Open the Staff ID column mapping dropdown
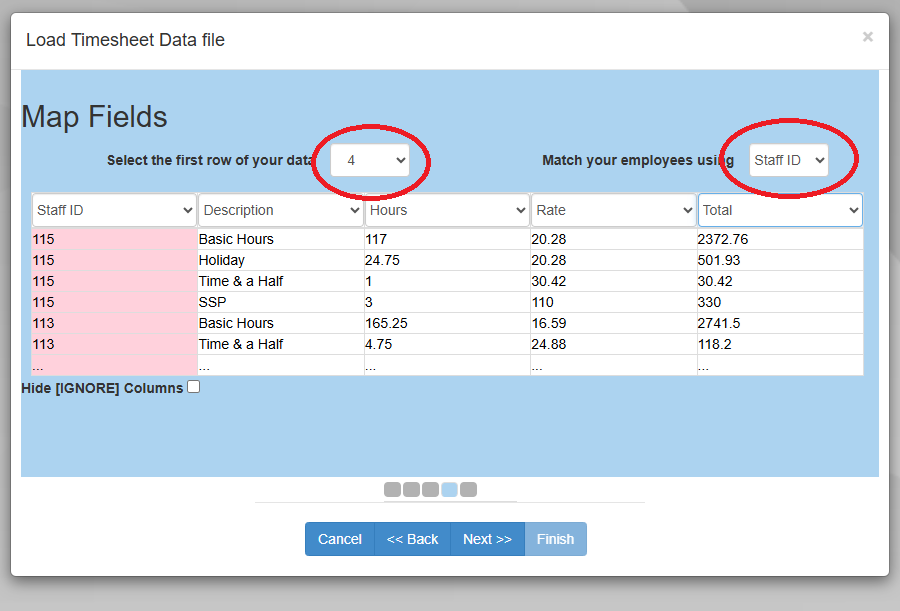Viewport: 900px width, 611px height. point(113,210)
